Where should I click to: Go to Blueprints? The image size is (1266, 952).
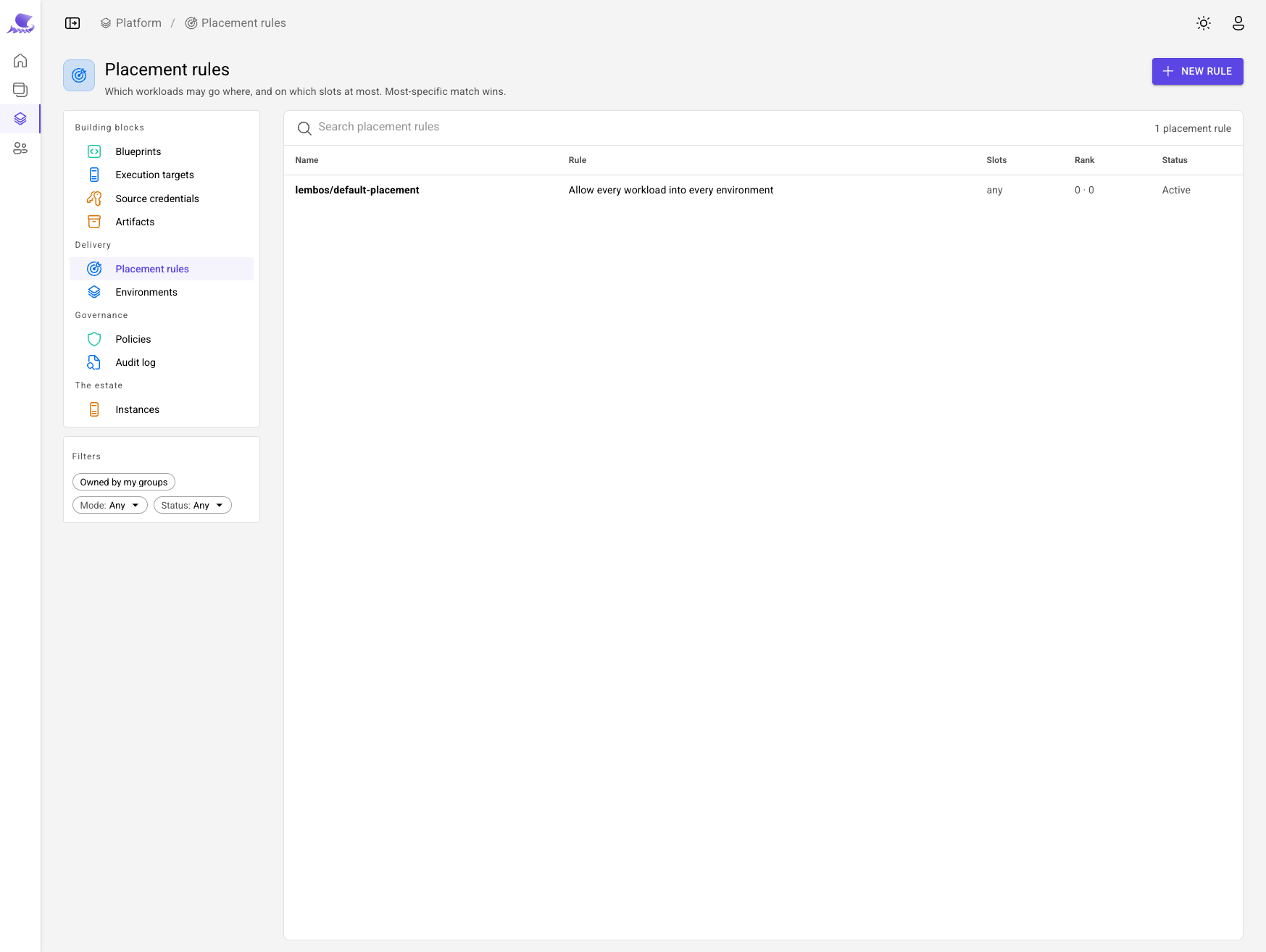162,151
